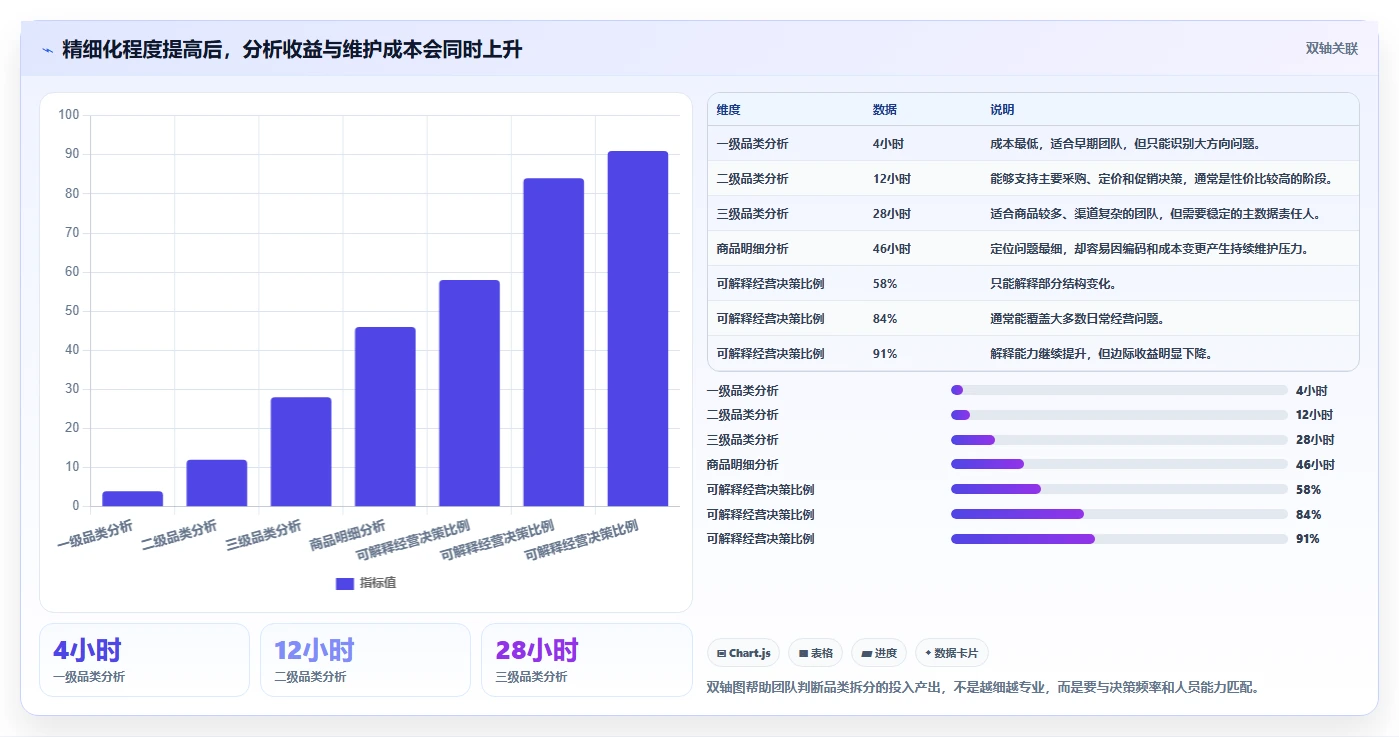Image resolution: width=1399 pixels, height=737 pixels.
Task: Open the 4小时 一级品类分析 data card
Action: (144, 660)
